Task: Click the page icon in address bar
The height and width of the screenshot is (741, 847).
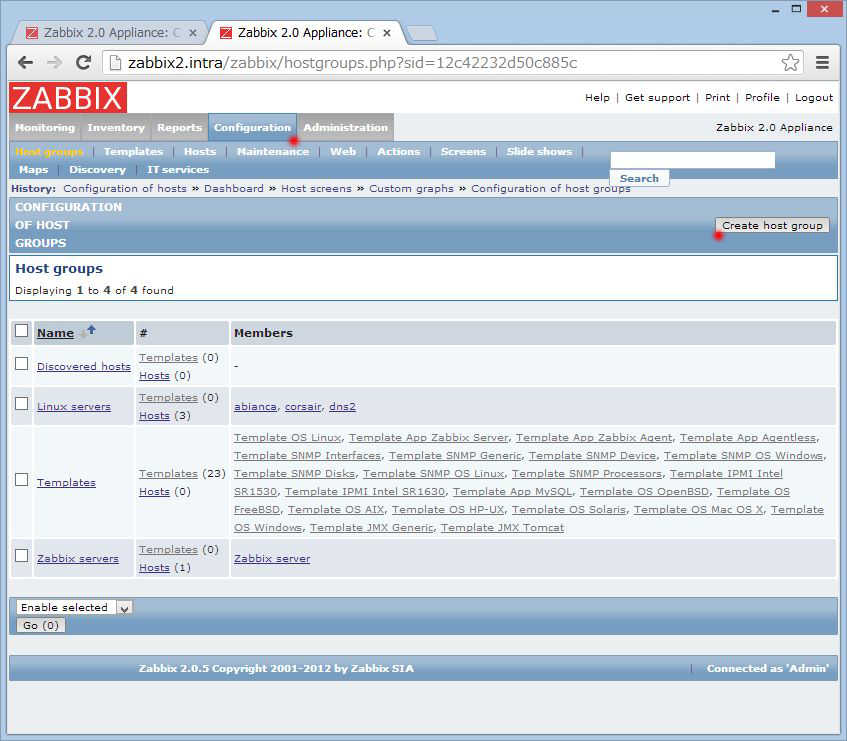Action: [x=115, y=63]
